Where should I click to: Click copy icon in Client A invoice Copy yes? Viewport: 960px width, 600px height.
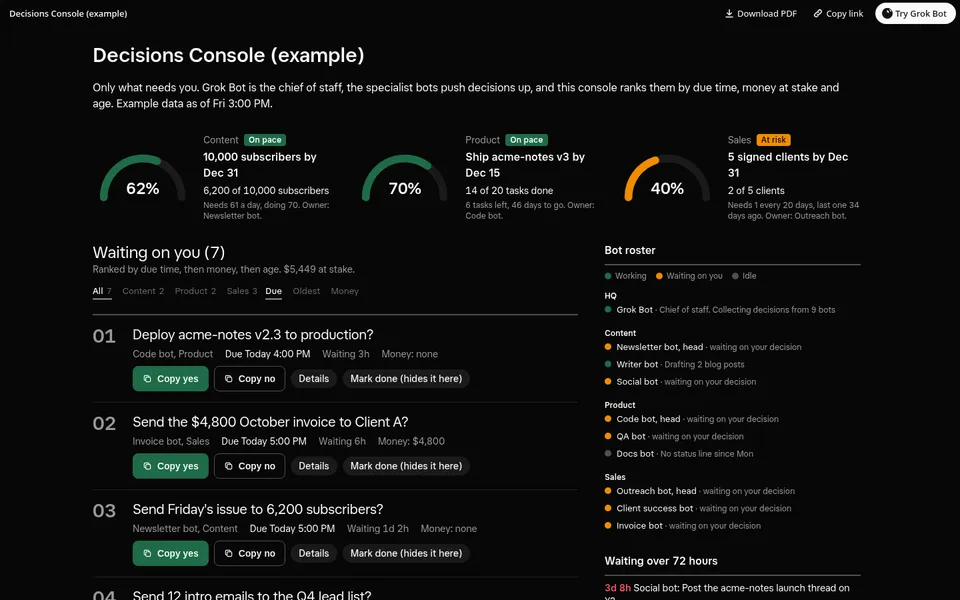point(147,466)
